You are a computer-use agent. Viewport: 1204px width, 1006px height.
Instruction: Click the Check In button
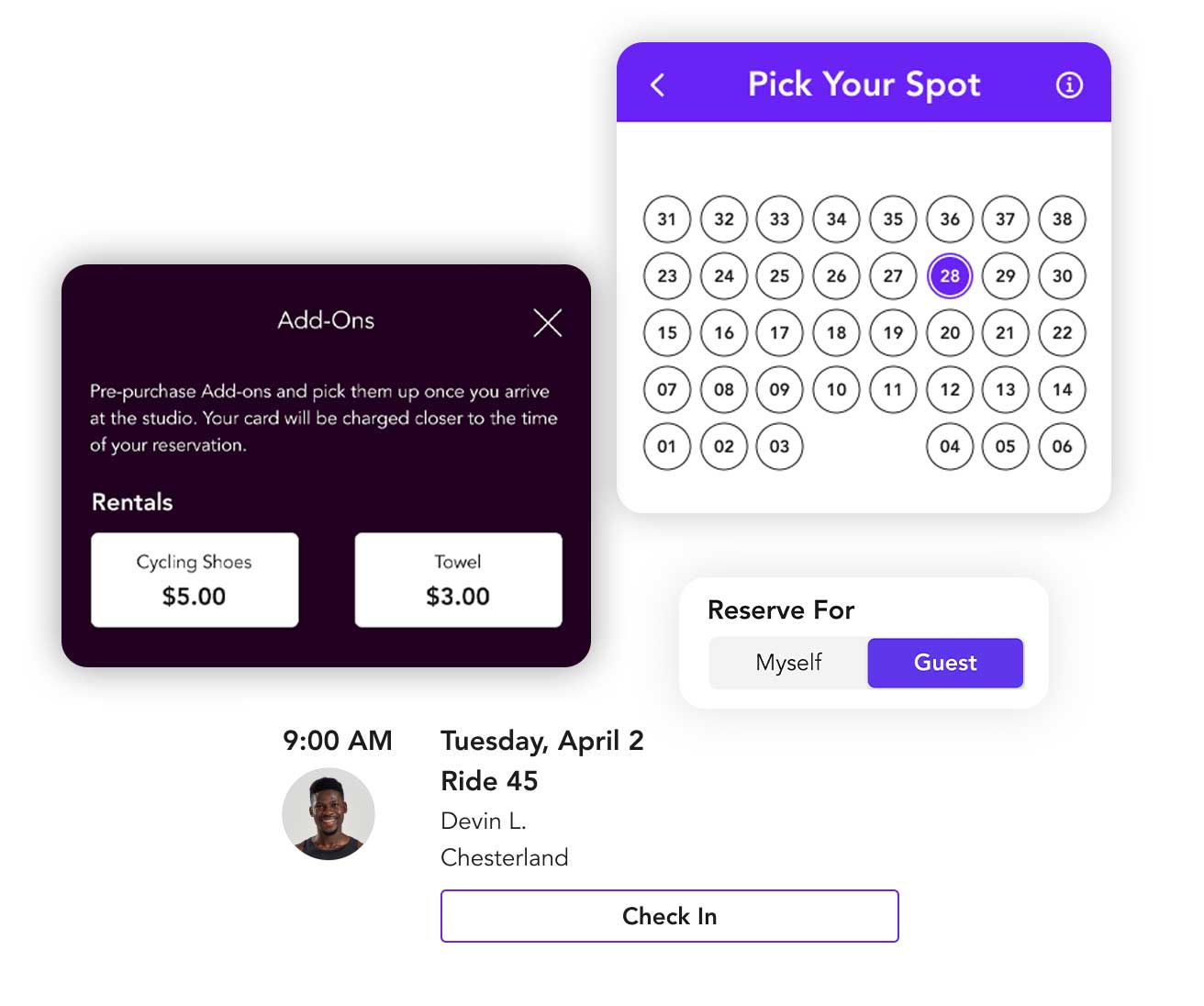[669, 916]
